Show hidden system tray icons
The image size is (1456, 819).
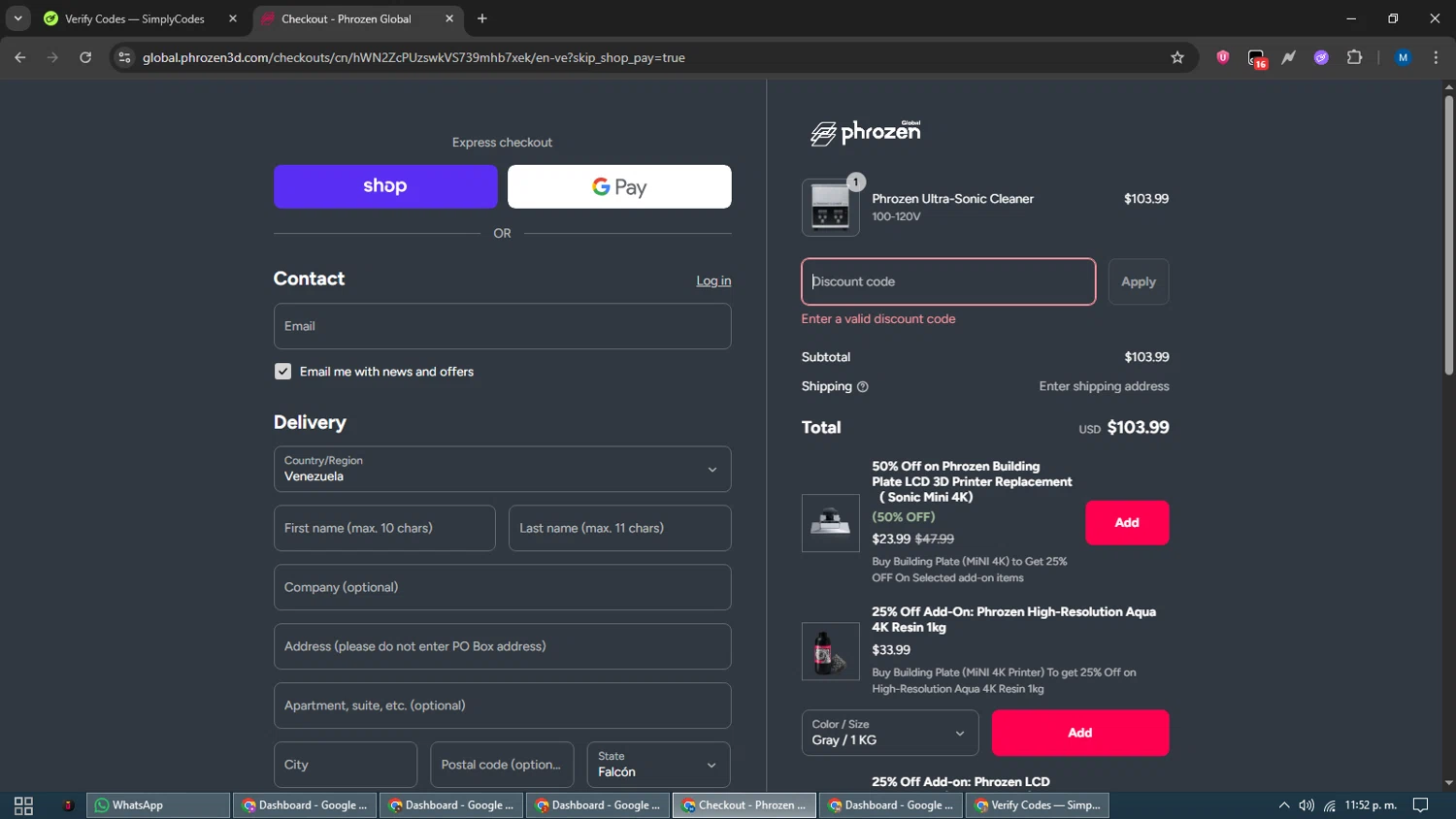[1283, 805]
